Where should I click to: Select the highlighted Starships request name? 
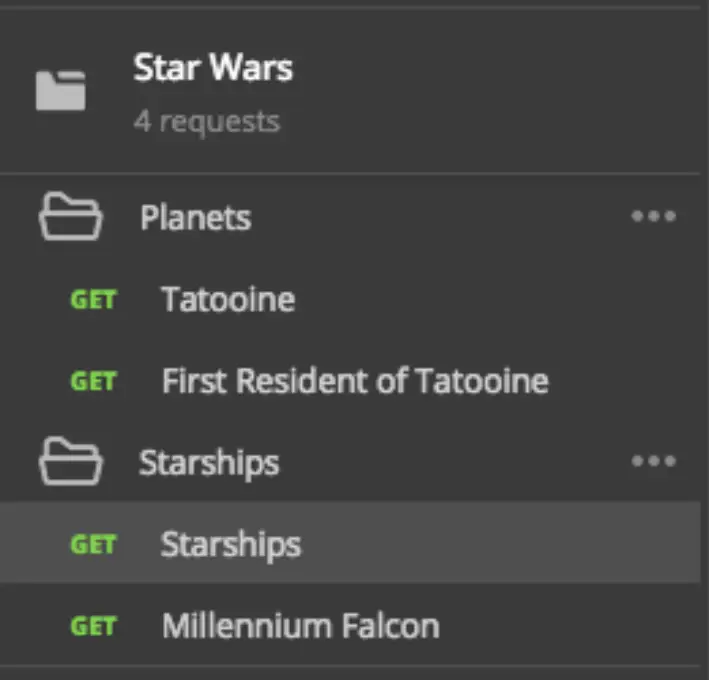pos(231,544)
